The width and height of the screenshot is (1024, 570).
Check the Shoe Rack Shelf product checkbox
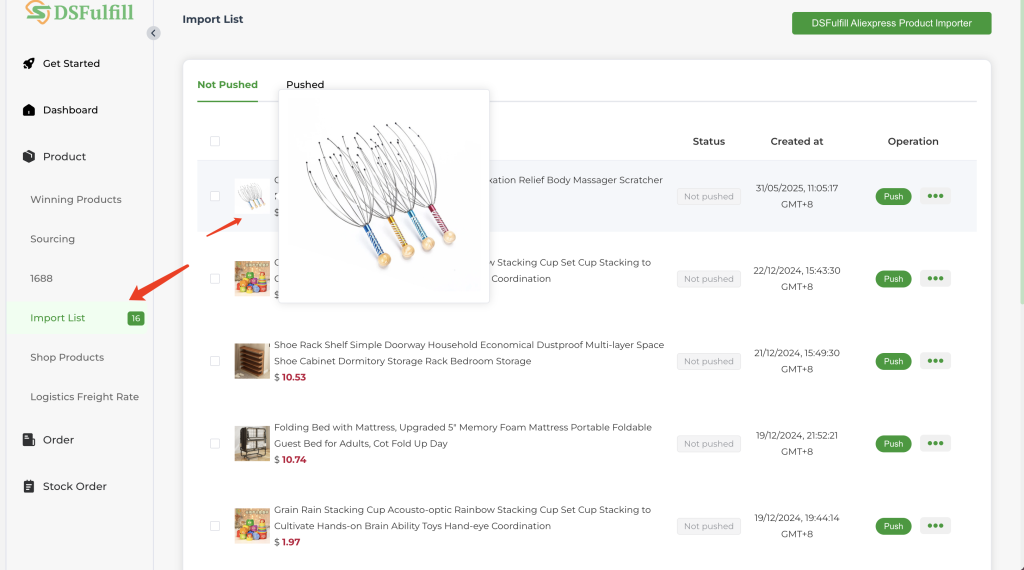pos(215,361)
